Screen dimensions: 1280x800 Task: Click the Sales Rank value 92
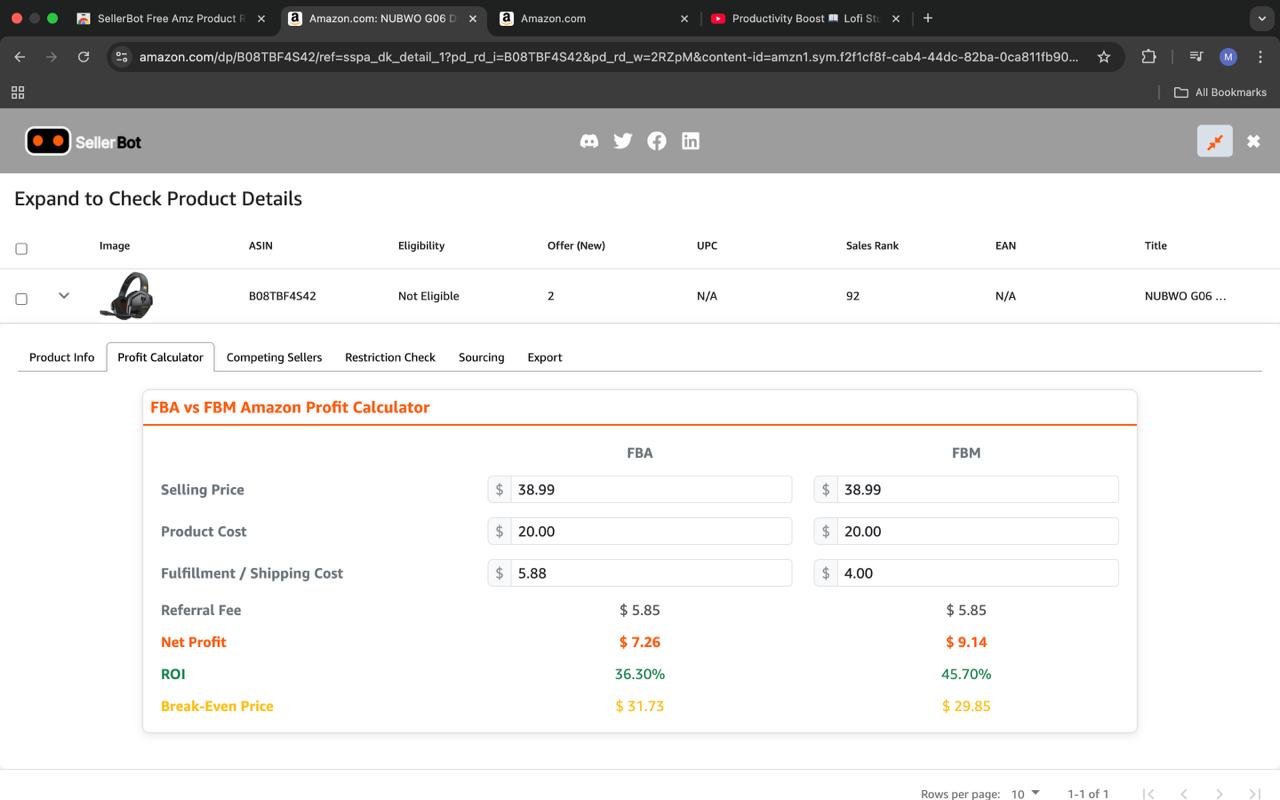click(x=852, y=296)
